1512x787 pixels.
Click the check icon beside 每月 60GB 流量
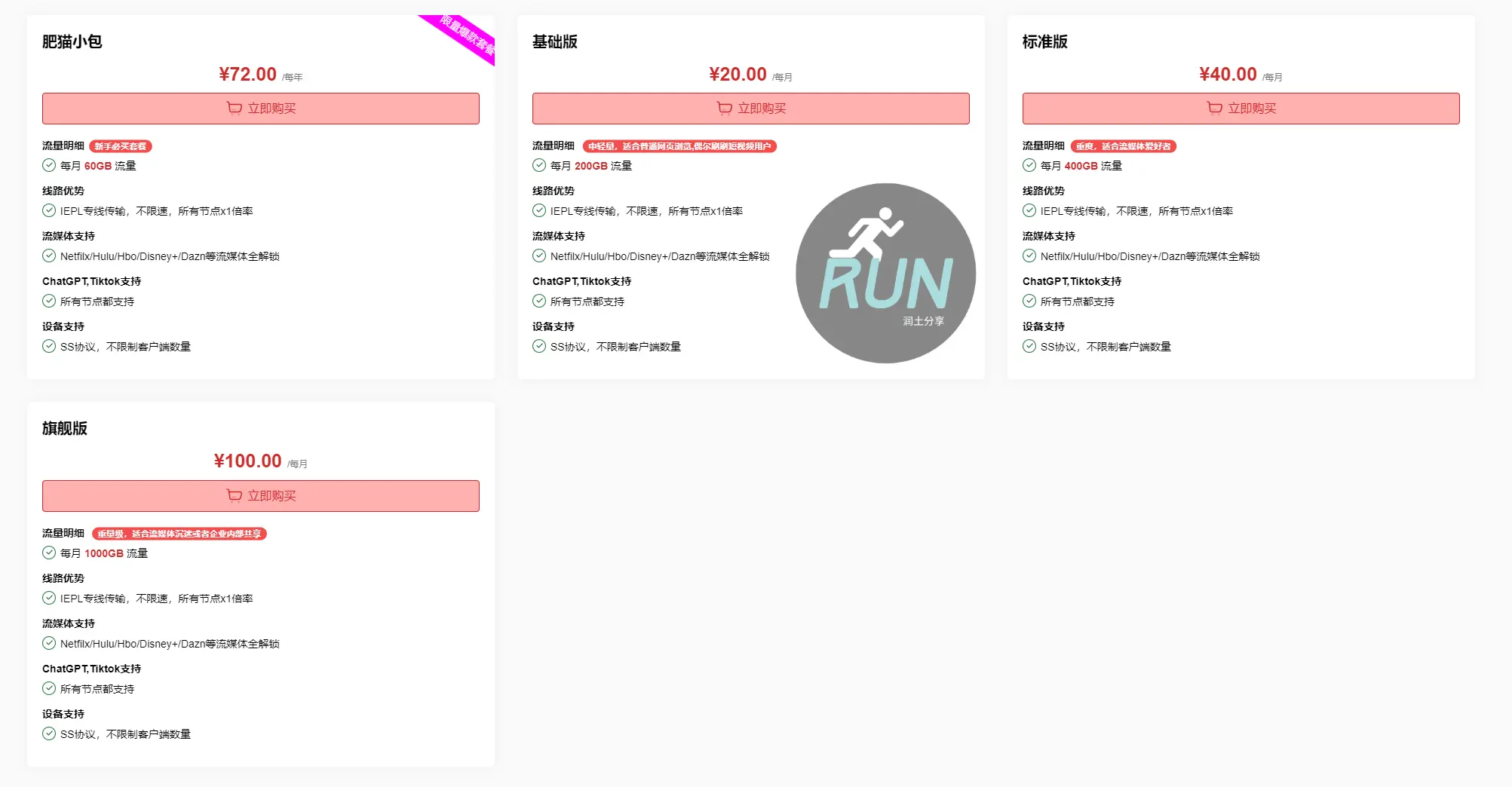pos(49,166)
